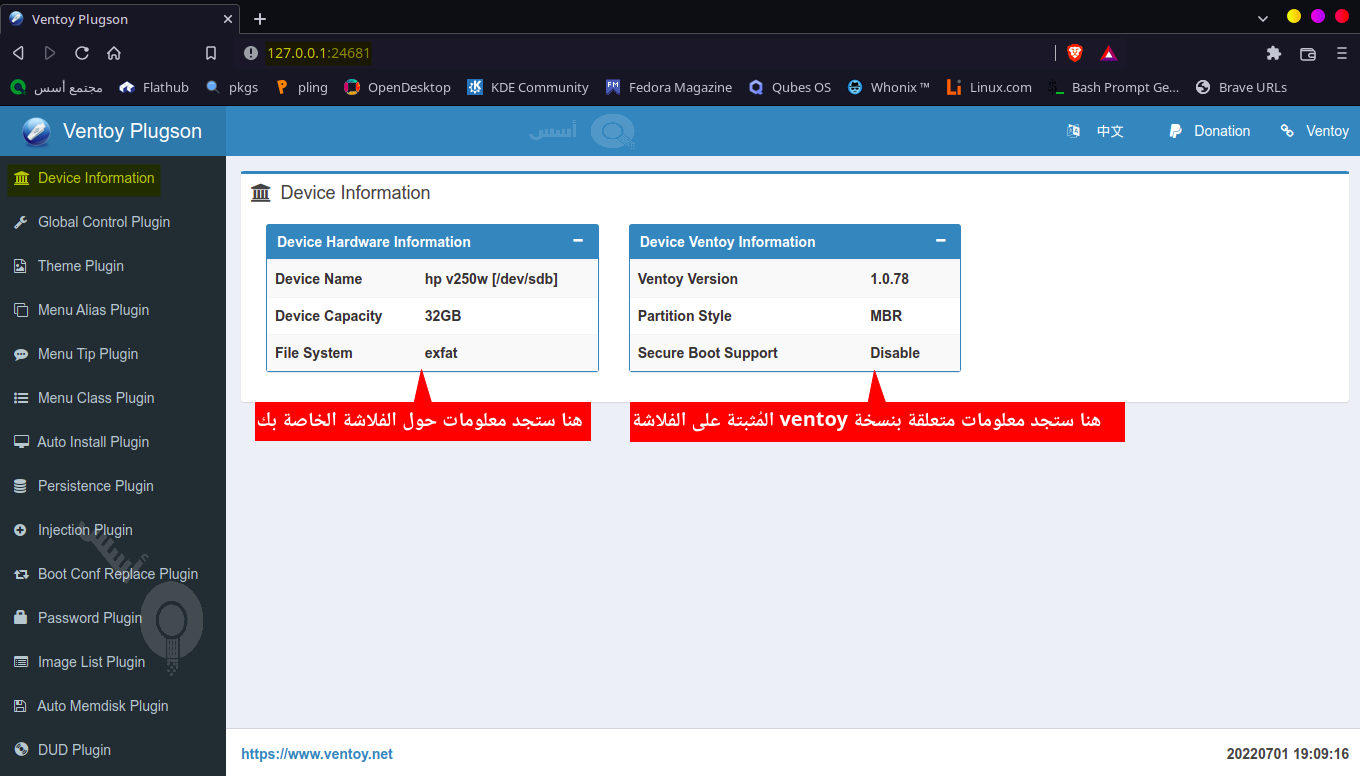Open Global Control Plugin from the sidebar
The height and width of the screenshot is (776, 1360).
pos(103,222)
